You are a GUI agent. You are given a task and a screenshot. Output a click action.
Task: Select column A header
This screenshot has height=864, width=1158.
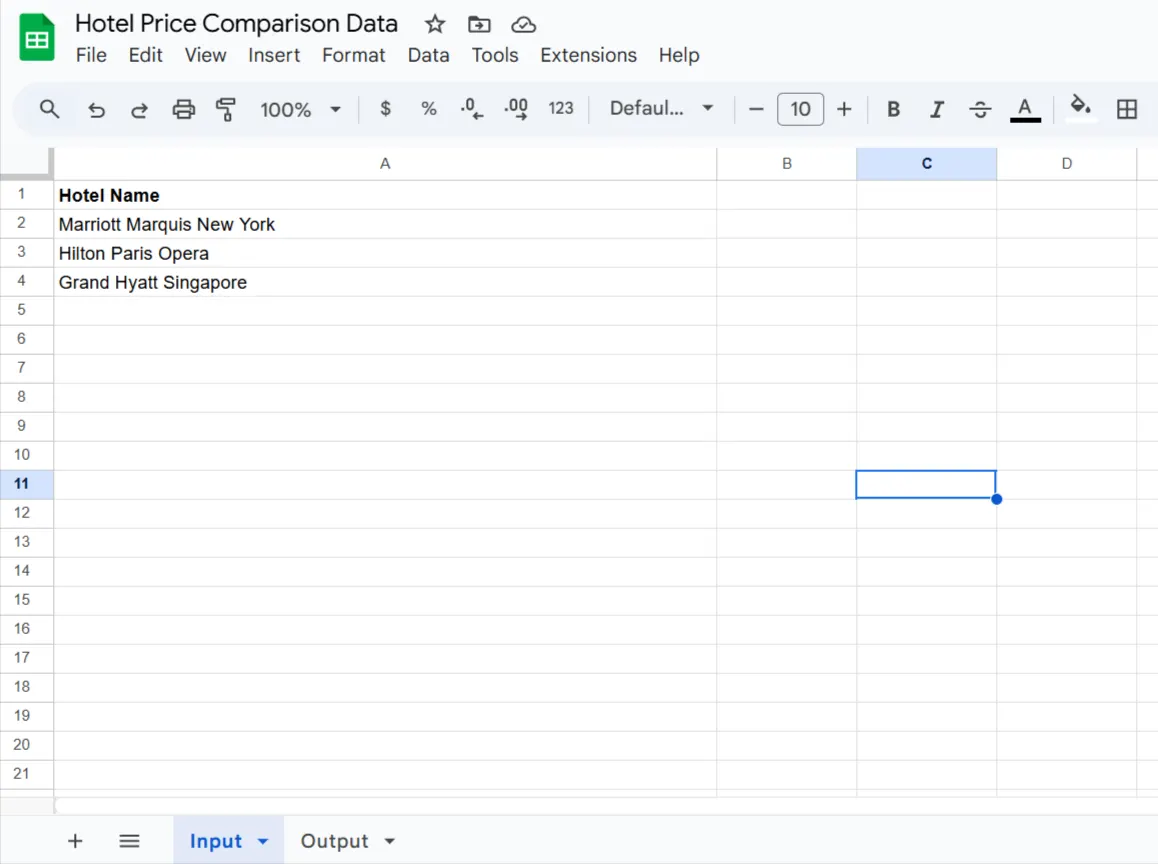385,164
